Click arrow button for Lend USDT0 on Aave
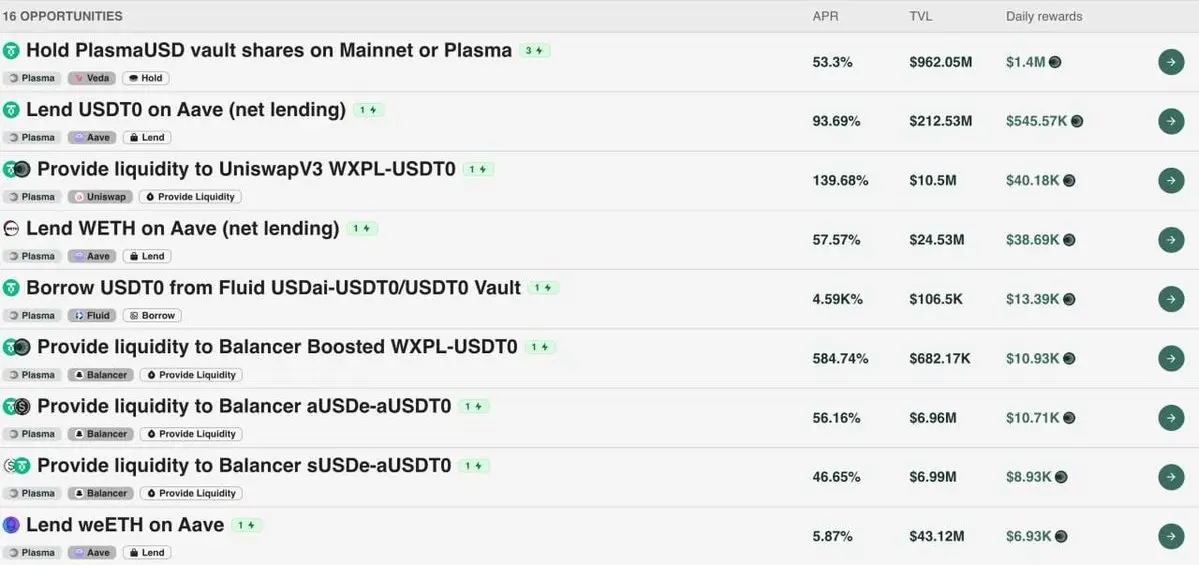 click(x=1171, y=121)
